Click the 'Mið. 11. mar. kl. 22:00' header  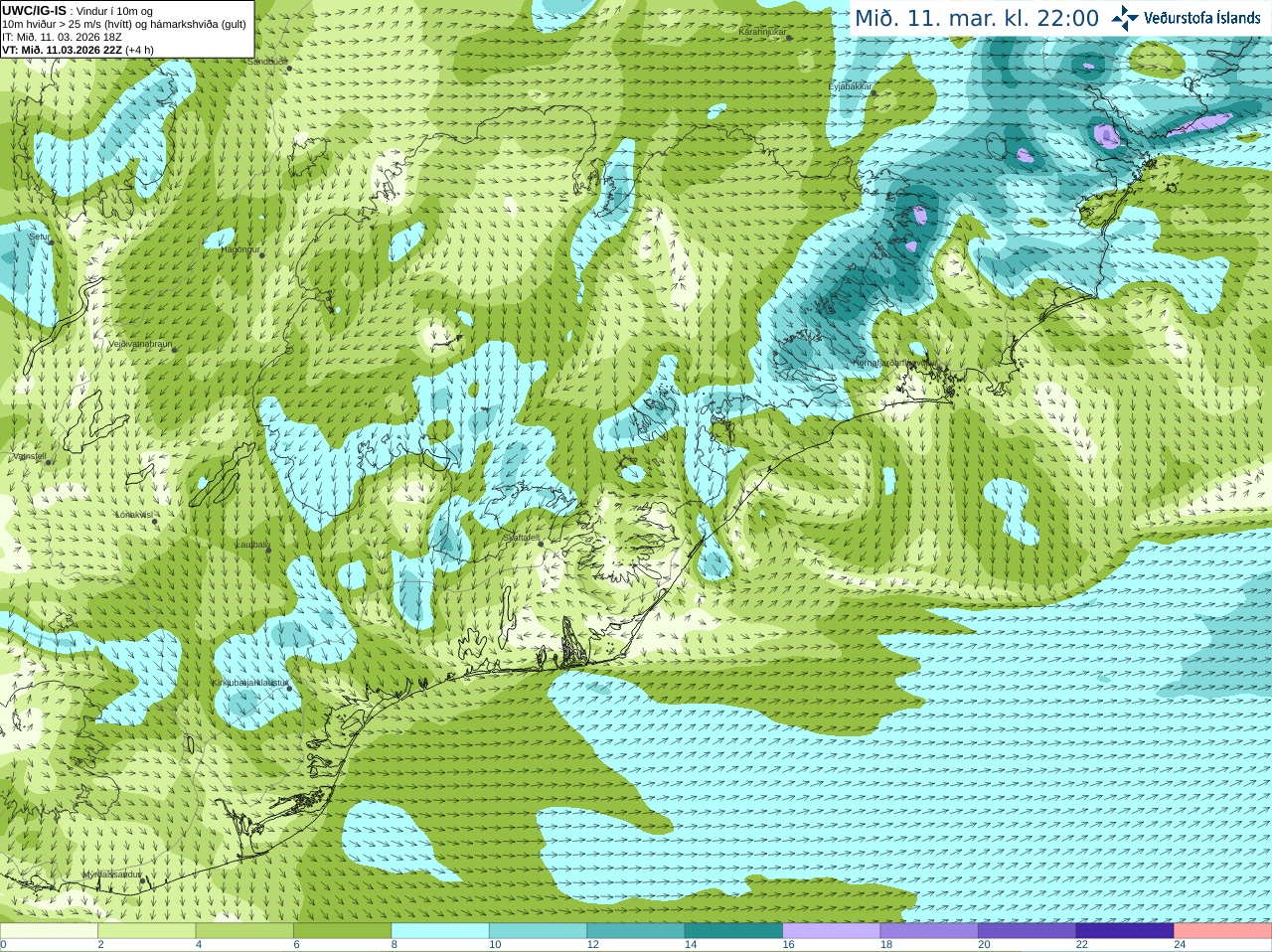click(x=977, y=18)
